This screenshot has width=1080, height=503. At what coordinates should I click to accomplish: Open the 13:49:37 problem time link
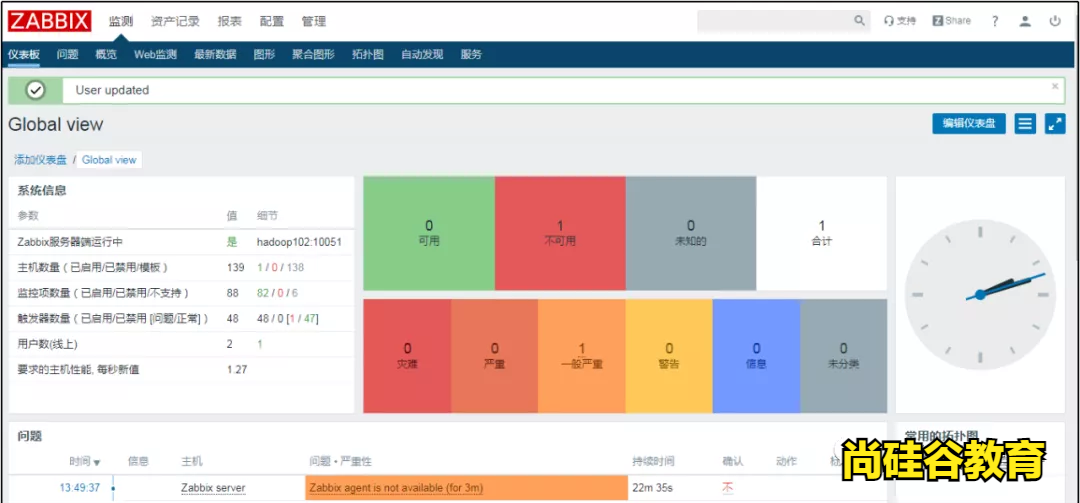80,488
